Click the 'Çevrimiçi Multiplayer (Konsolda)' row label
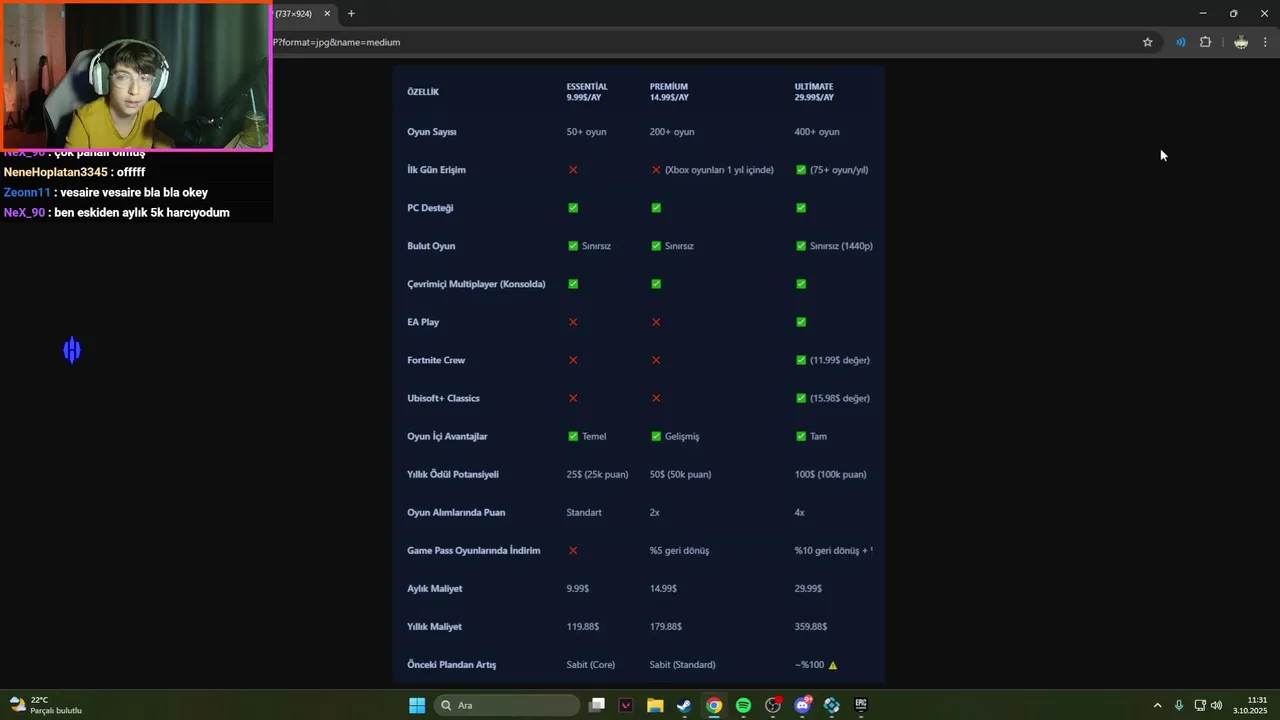1280x720 pixels. [476, 284]
